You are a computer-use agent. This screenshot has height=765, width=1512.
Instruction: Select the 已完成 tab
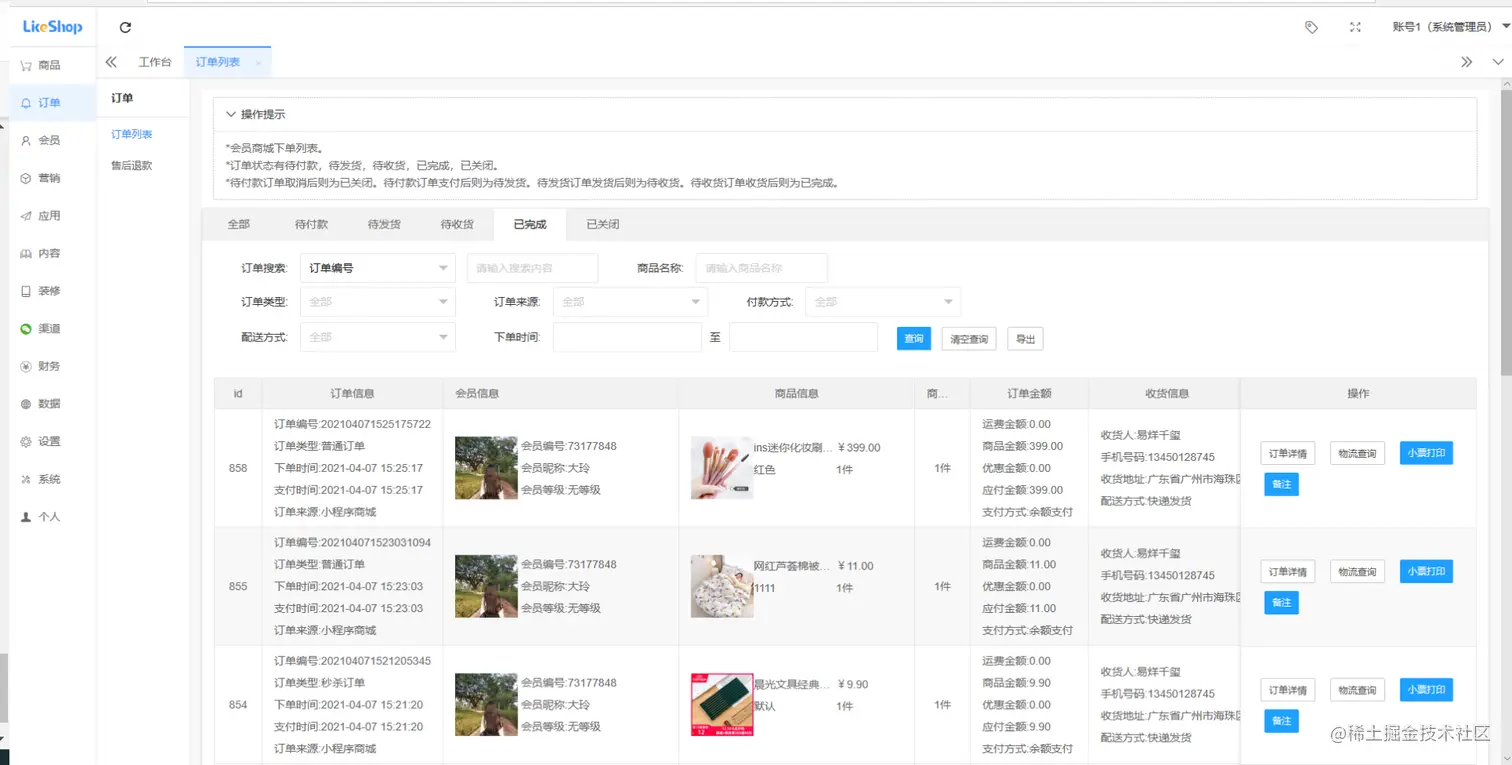click(x=530, y=224)
